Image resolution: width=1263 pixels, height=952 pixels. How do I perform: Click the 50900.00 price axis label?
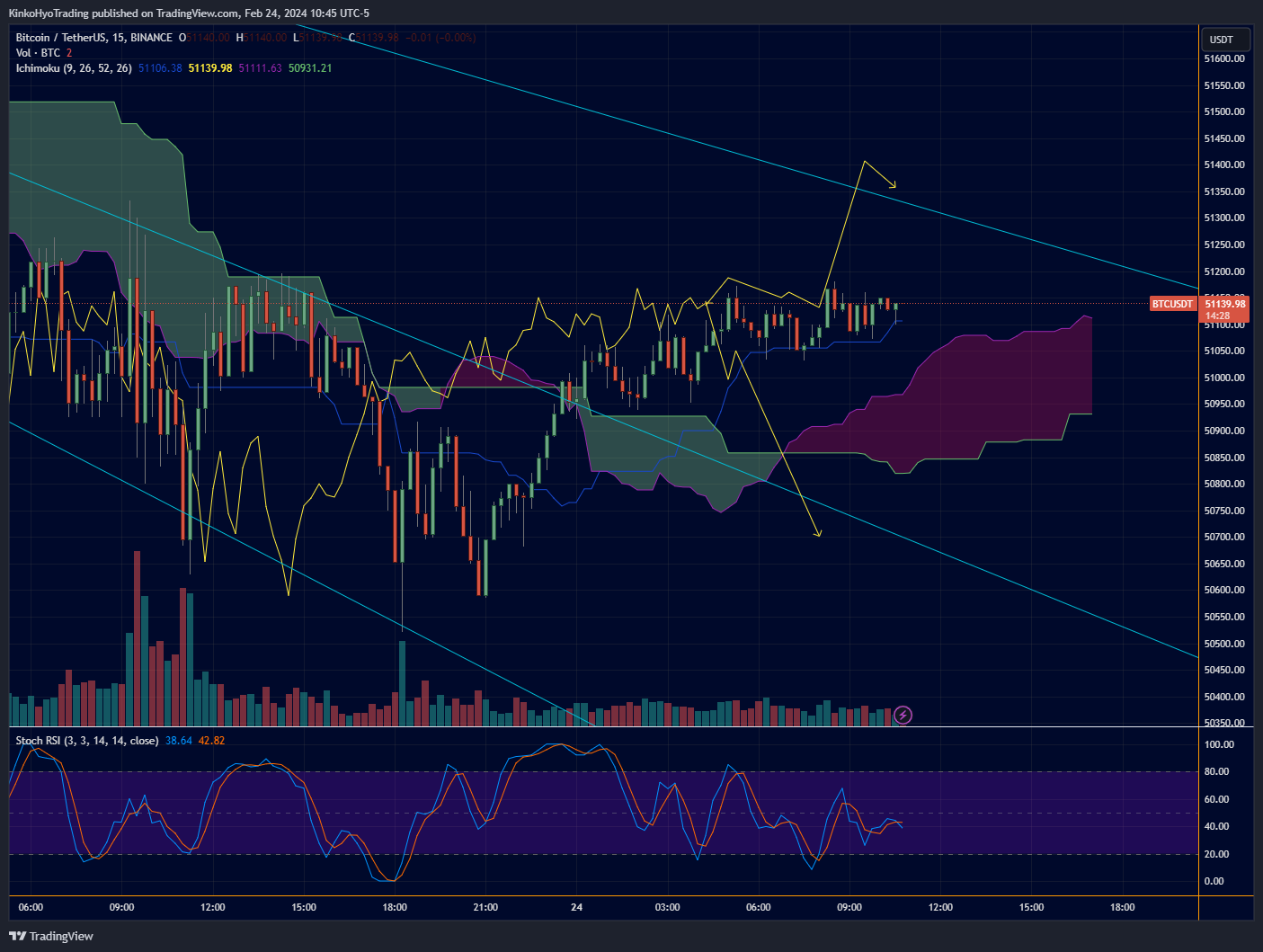click(x=1224, y=431)
